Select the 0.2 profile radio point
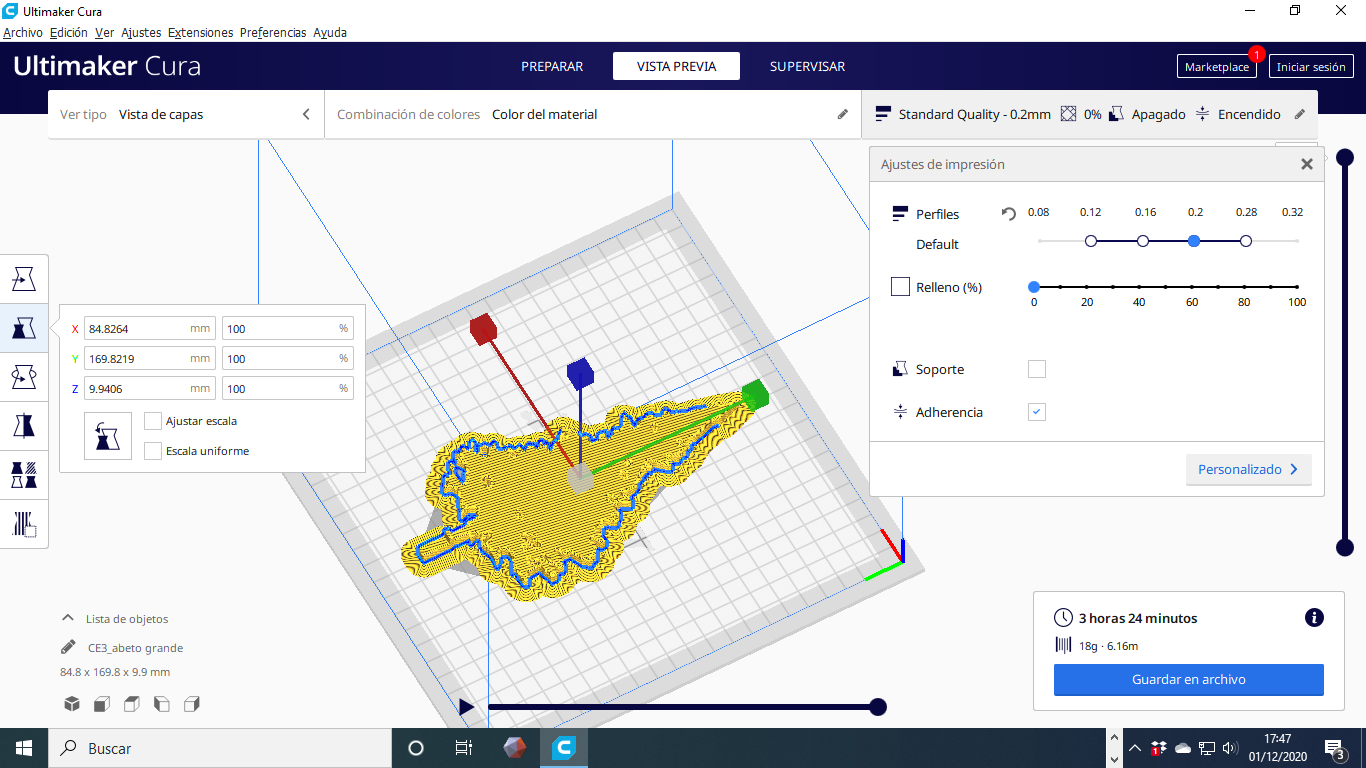Screen dimensions: 1366x768 [1194, 241]
